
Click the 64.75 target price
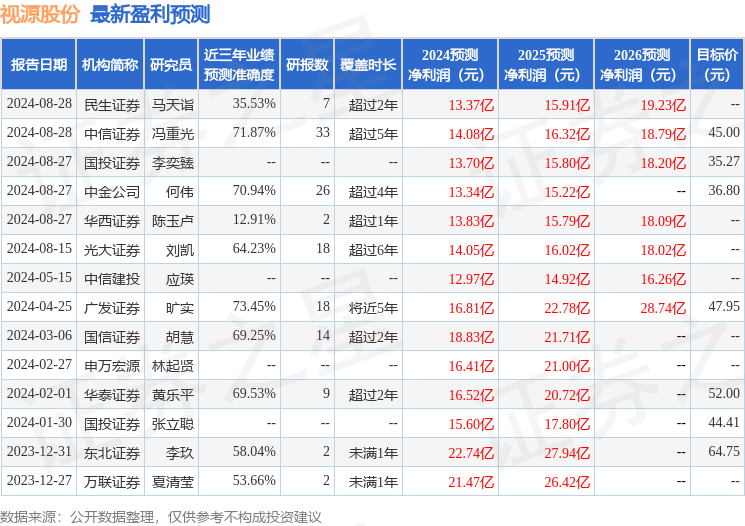pos(724,451)
